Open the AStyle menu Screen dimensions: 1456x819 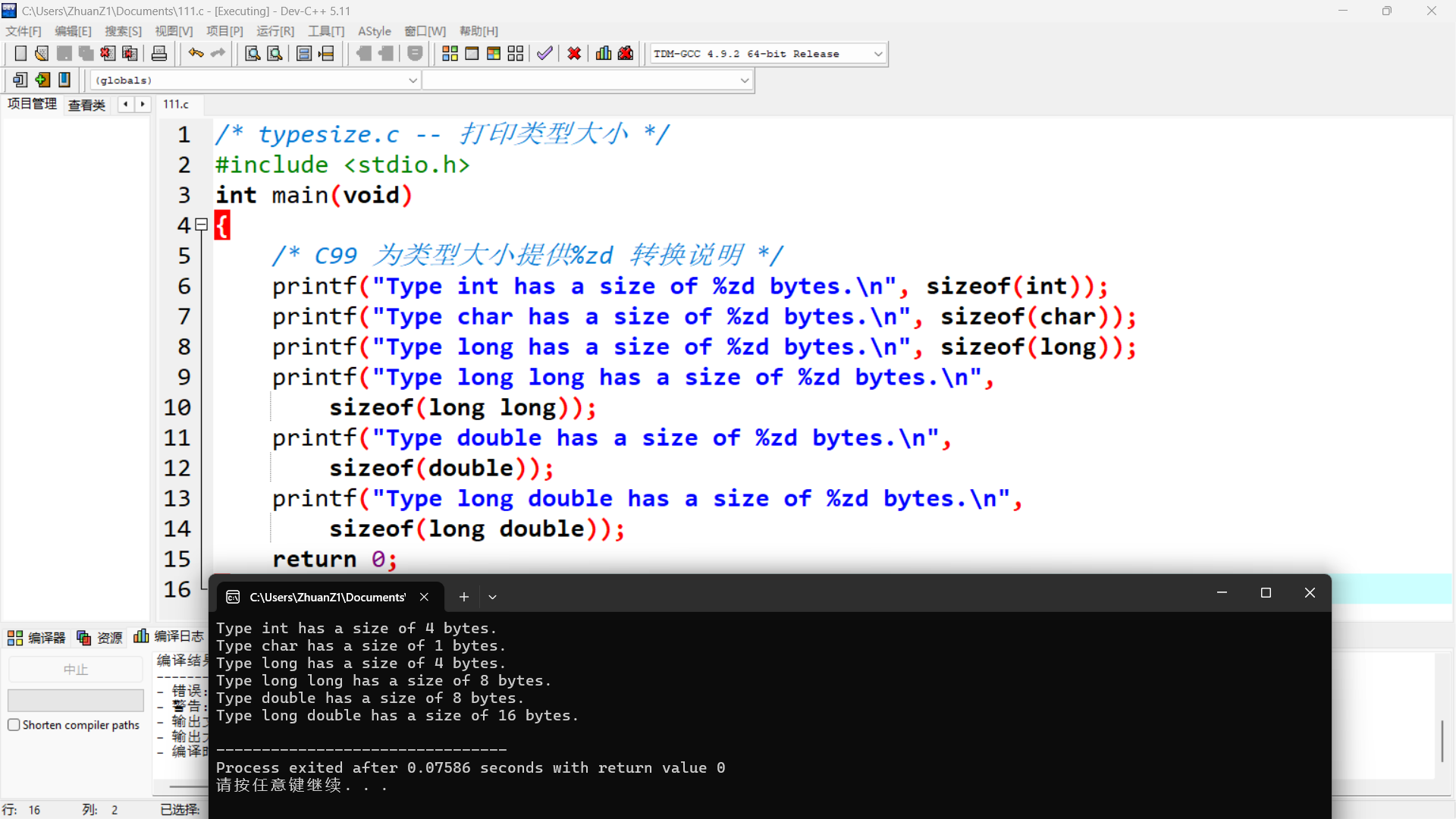[x=374, y=31]
